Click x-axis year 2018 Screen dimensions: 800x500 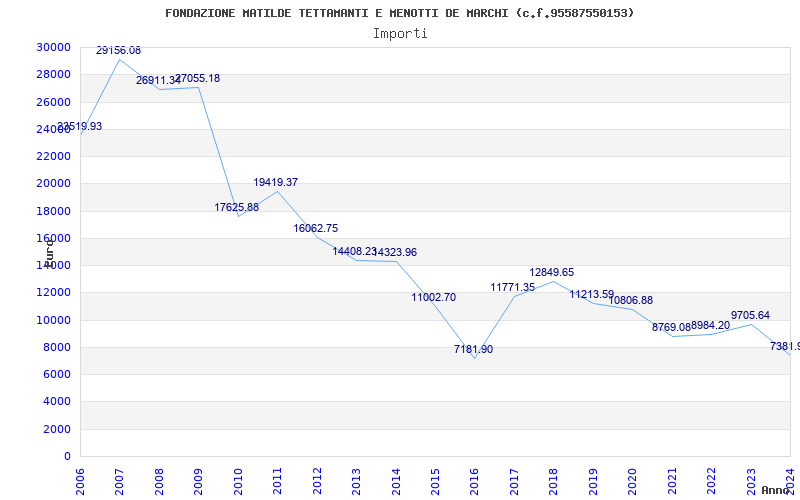(x=553, y=481)
